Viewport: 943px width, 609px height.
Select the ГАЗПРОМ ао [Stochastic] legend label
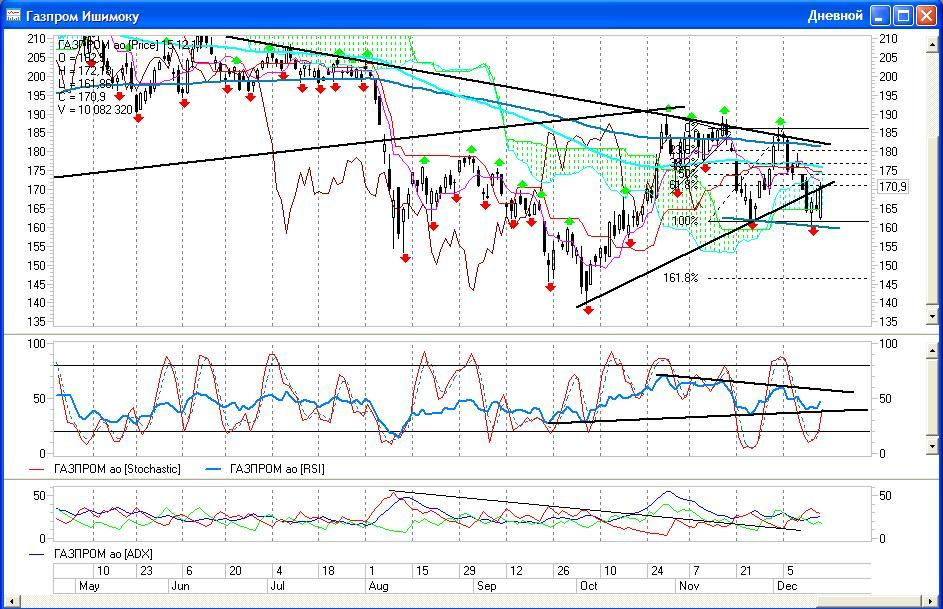point(117,469)
